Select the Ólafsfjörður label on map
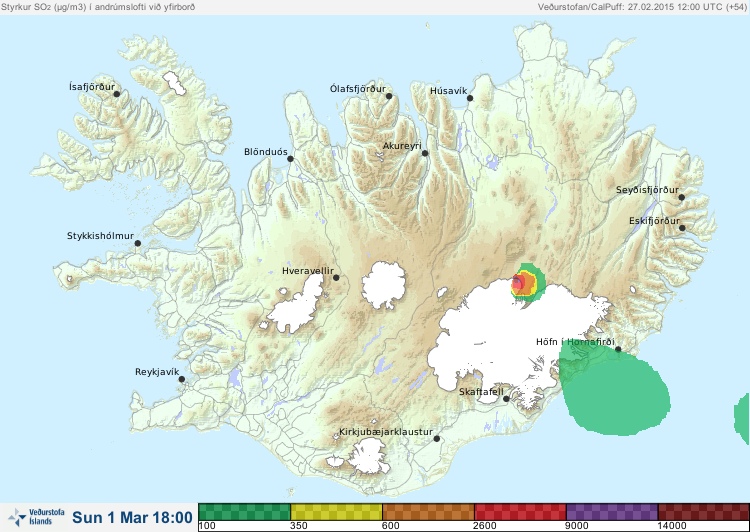Screen dimensions: 750x532 358,89
